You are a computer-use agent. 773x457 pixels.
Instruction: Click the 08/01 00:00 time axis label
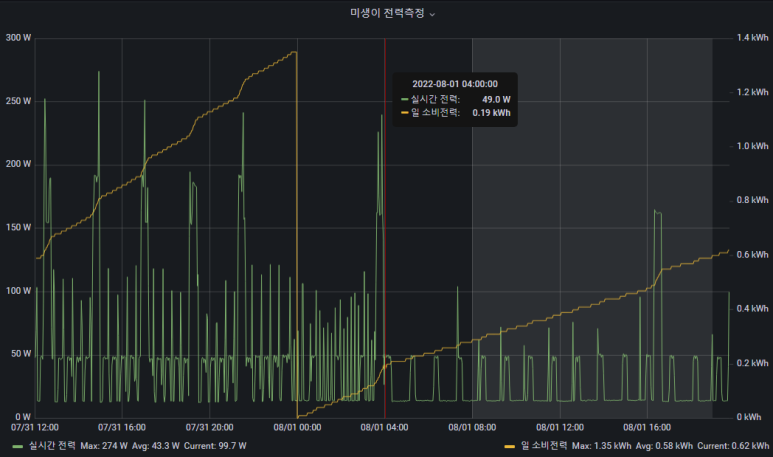(297, 427)
